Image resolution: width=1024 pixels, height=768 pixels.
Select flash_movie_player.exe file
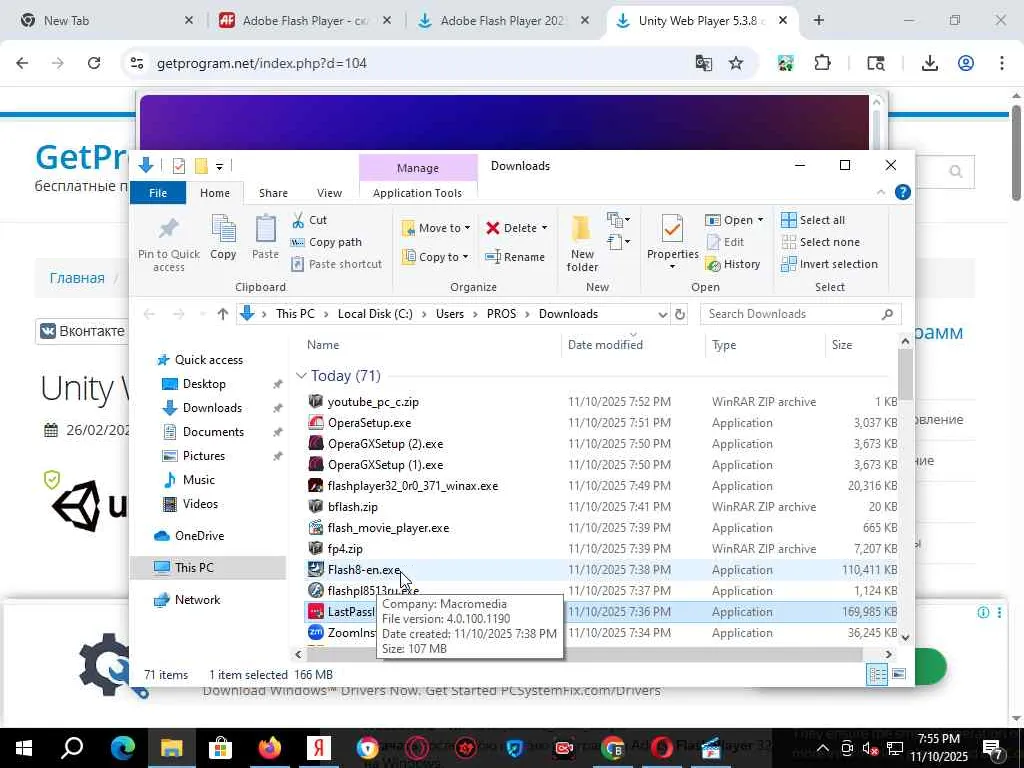(388, 528)
